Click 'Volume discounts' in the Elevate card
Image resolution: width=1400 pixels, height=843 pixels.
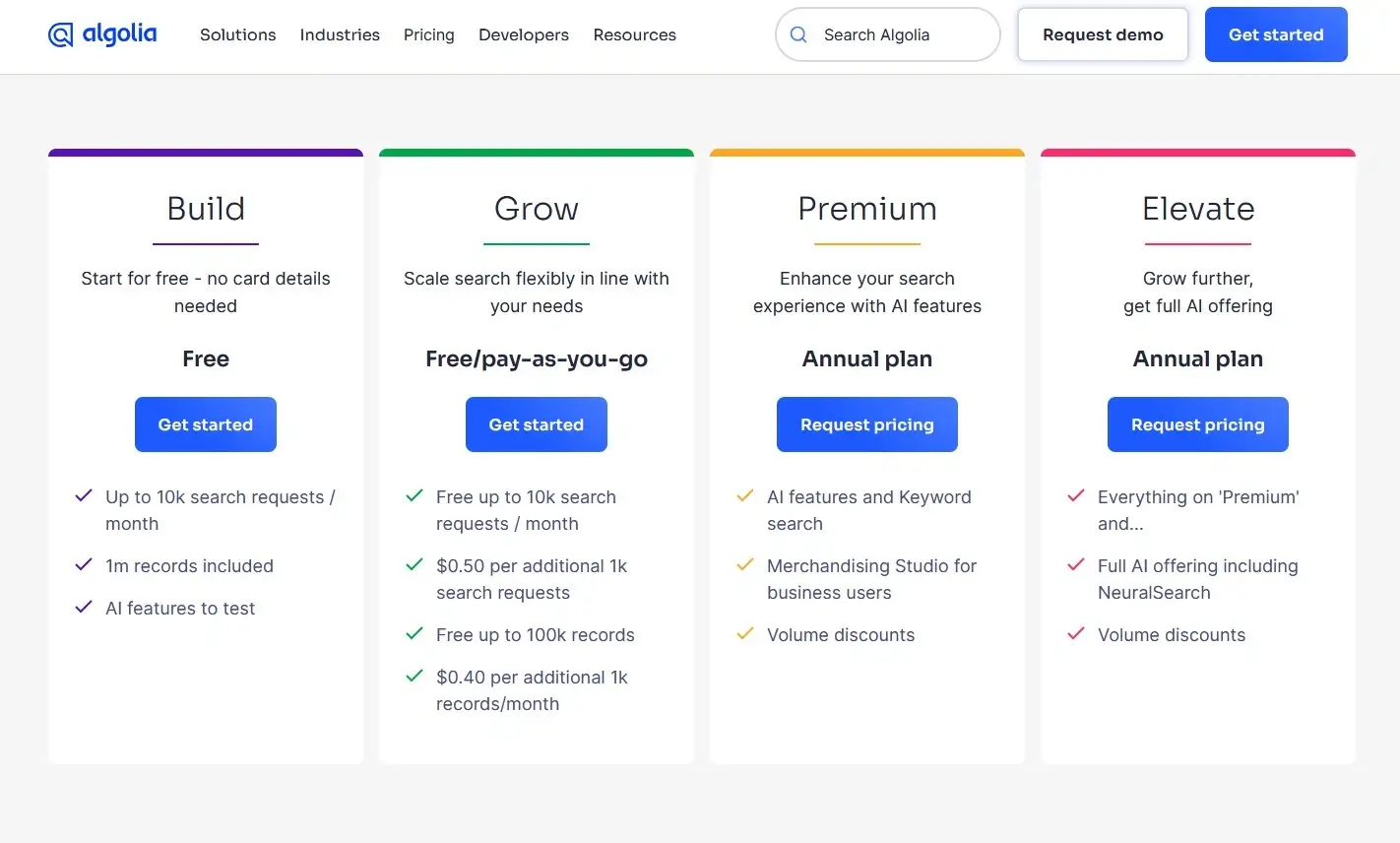pyautogui.click(x=1172, y=635)
